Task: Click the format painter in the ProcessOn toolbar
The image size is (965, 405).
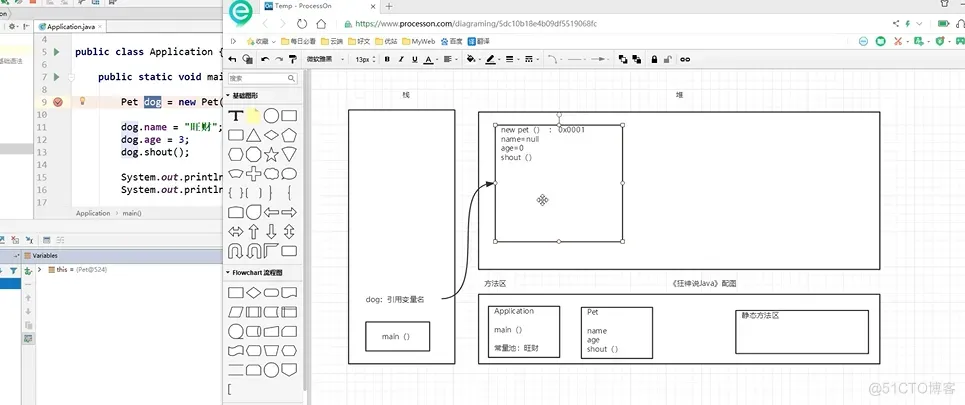Action: tap(293, 59)
